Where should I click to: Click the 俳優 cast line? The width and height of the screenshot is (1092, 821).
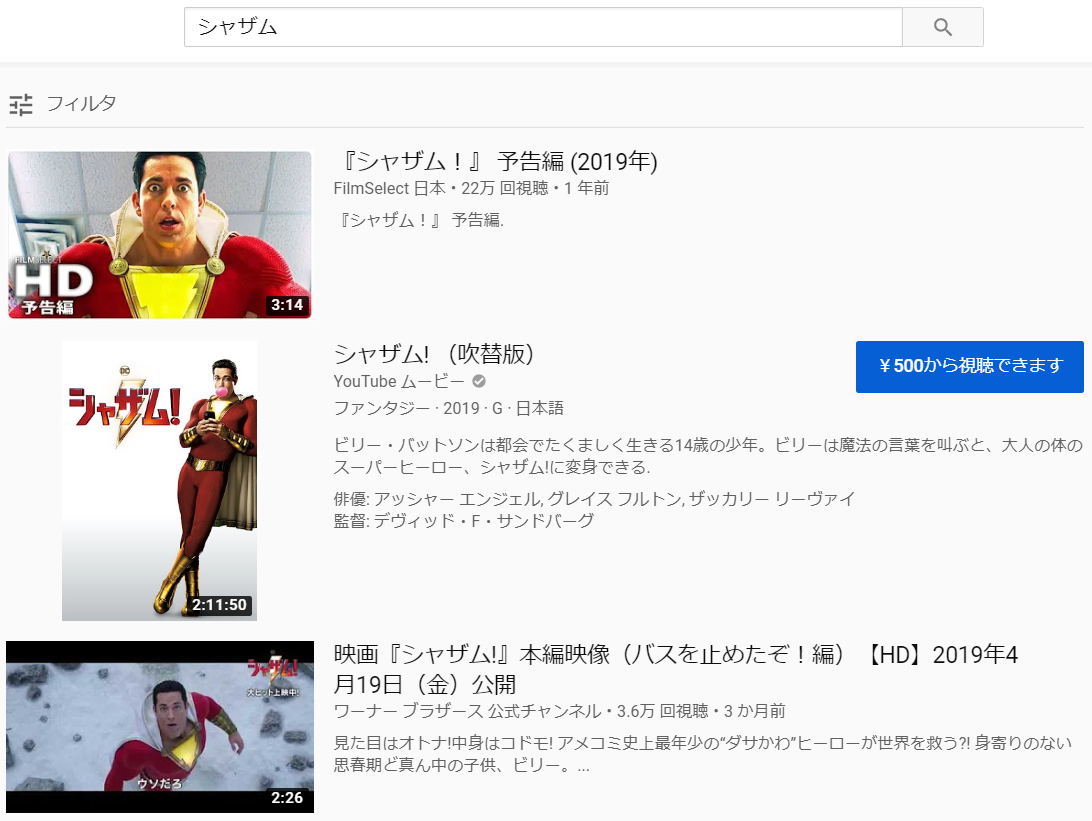coord(594,499)
